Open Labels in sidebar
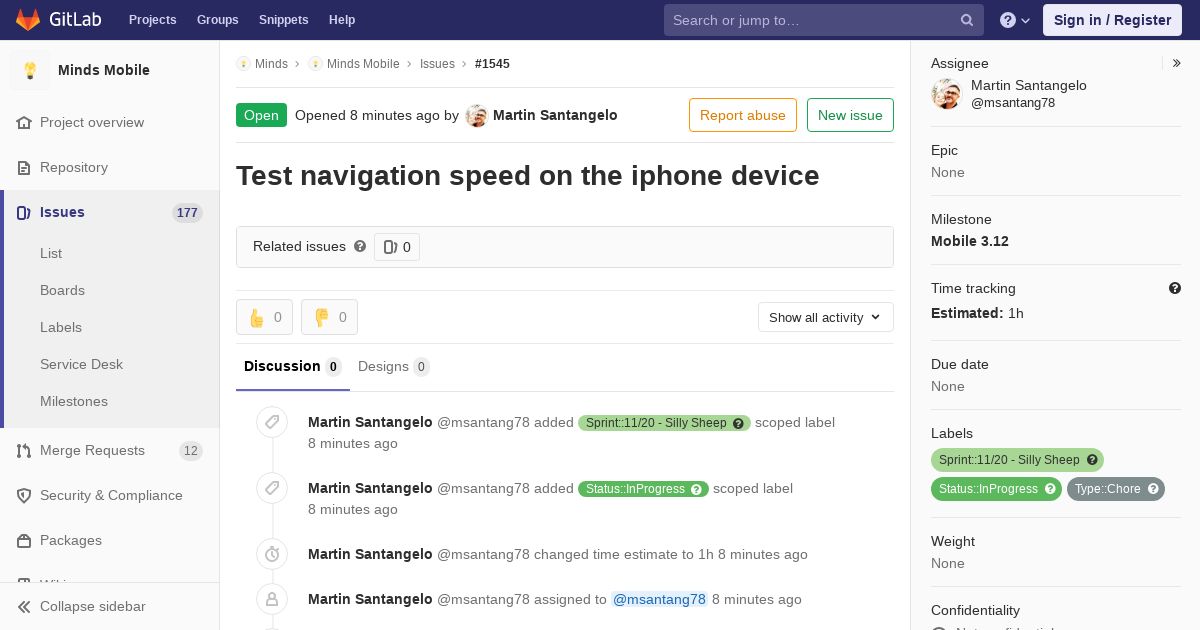 tap(61, 327)
